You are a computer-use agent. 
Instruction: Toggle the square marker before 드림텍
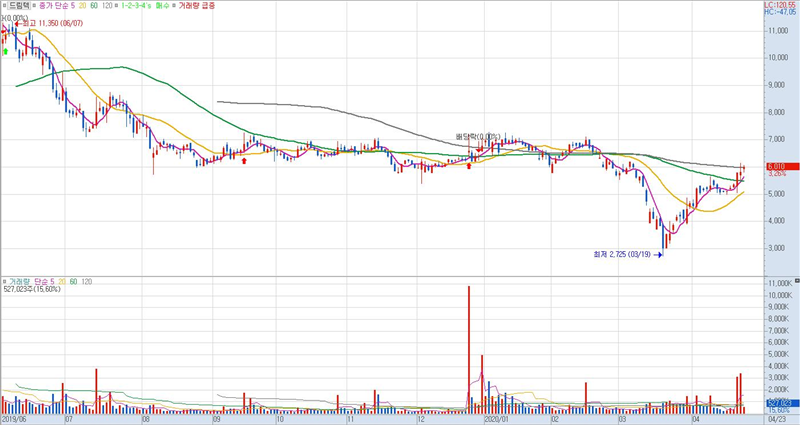5,5
